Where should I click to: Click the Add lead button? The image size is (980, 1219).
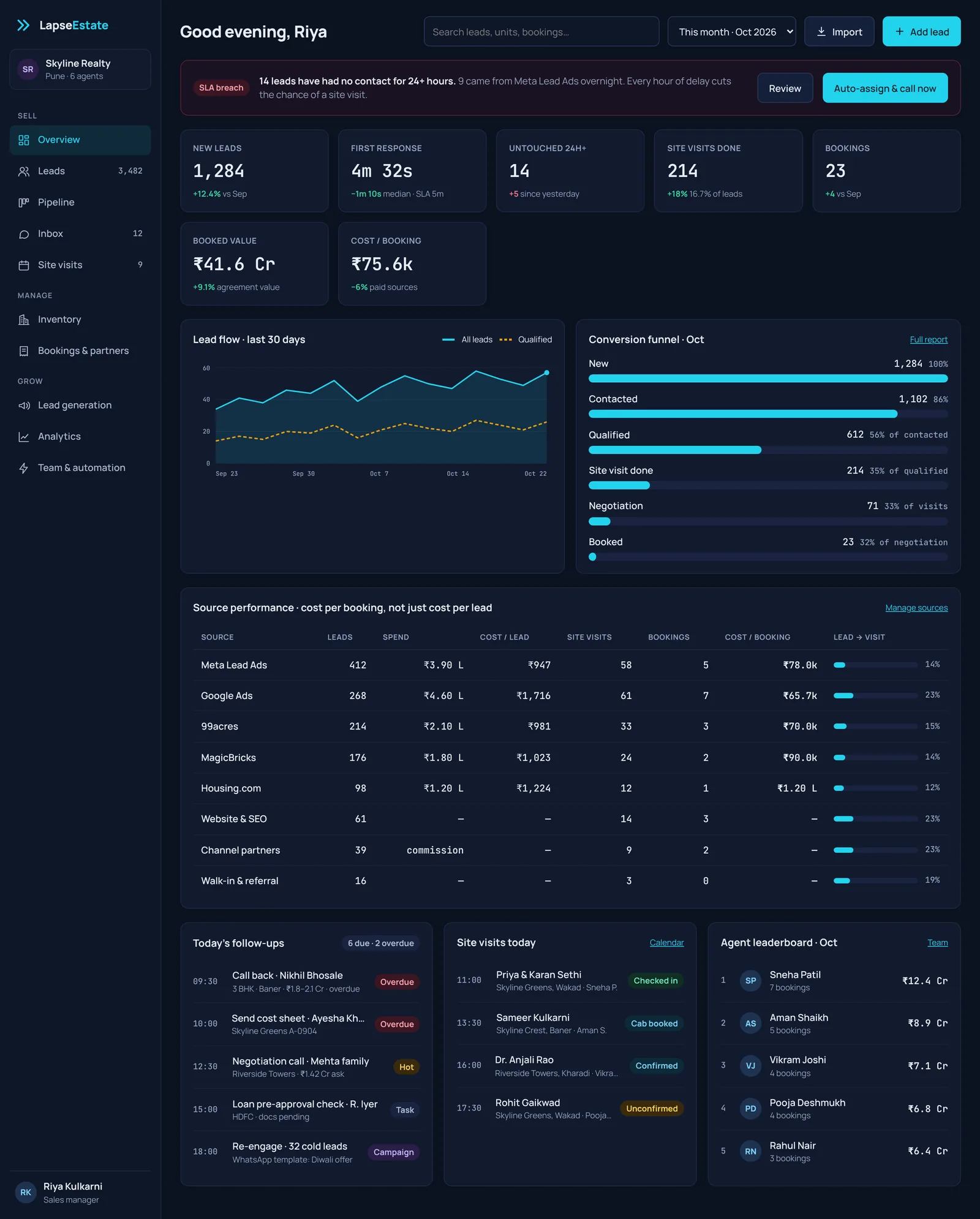(921, 31)
